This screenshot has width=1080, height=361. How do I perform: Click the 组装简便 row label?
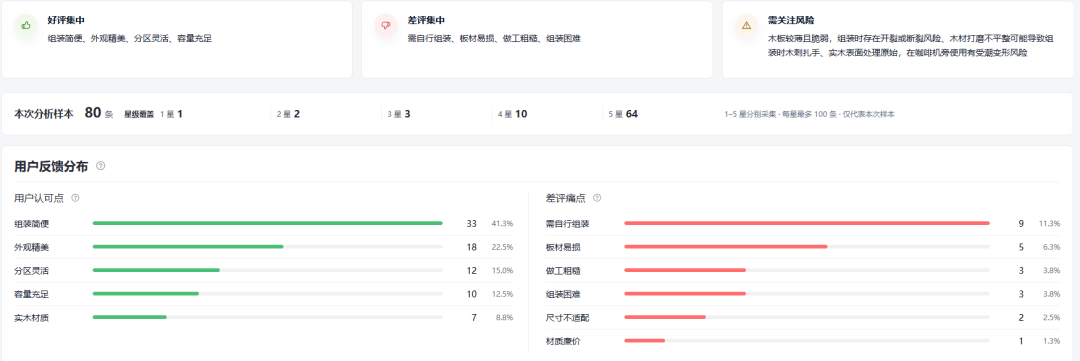(32, 224)
